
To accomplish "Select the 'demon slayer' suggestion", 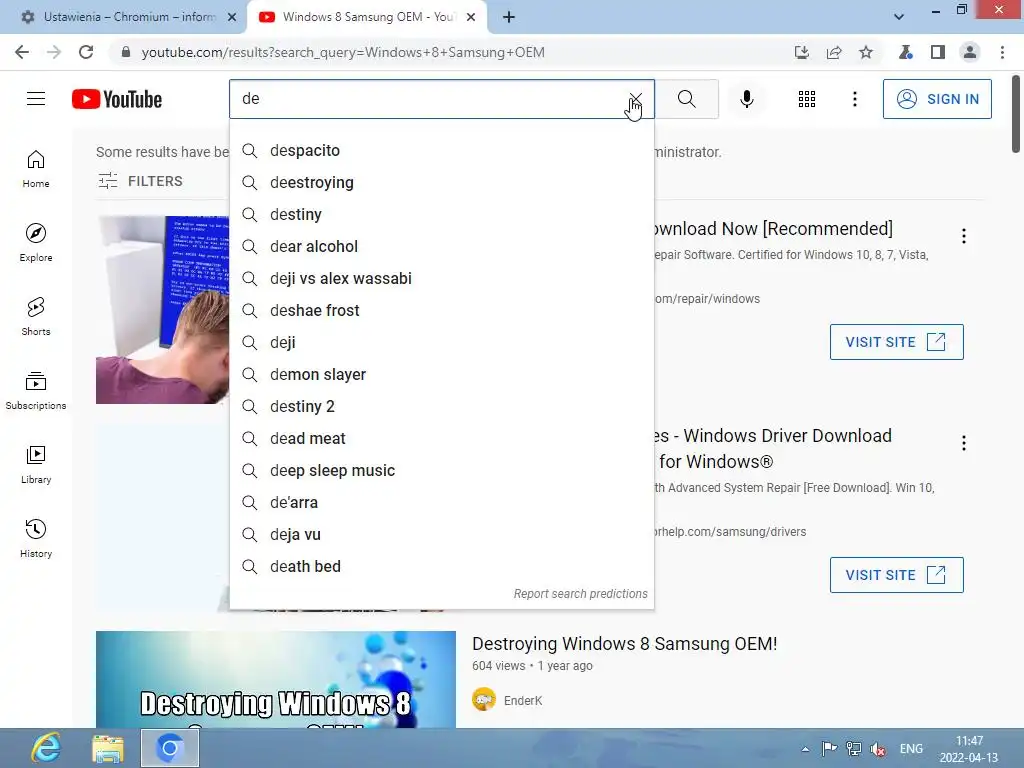I will 441,374.
